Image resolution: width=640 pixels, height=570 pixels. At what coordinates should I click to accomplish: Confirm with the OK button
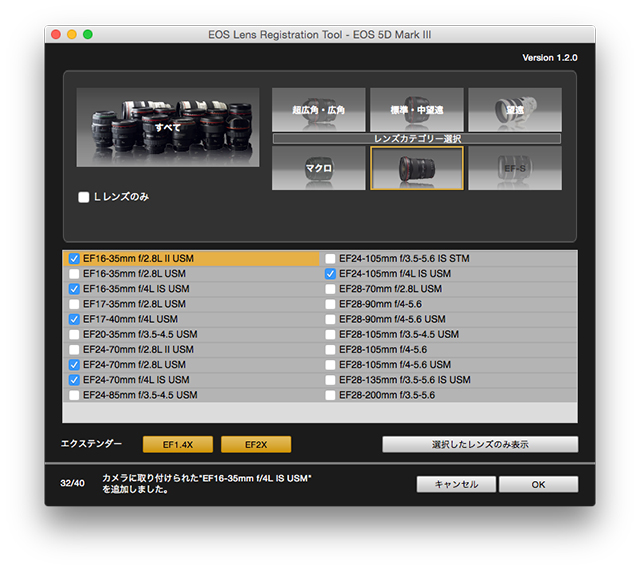point(538,484)
